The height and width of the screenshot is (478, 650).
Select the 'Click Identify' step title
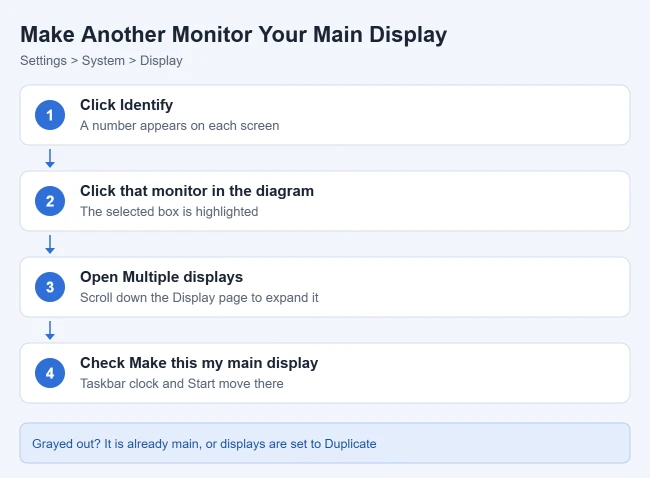click(126, 105)
